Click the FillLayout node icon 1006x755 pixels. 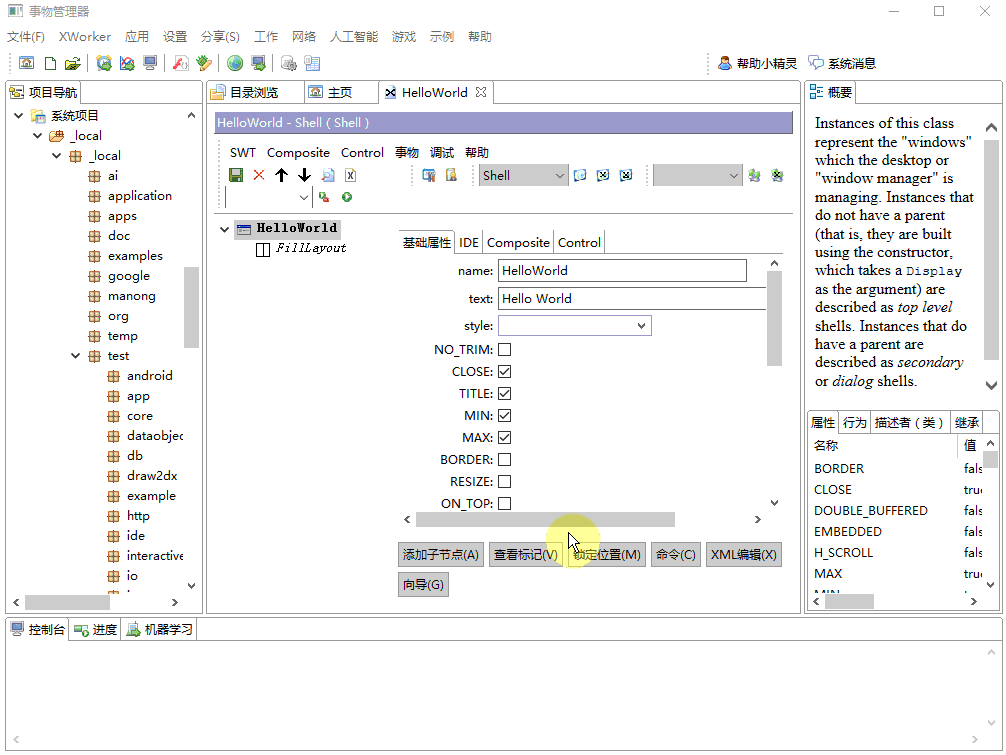pos(262,249)
